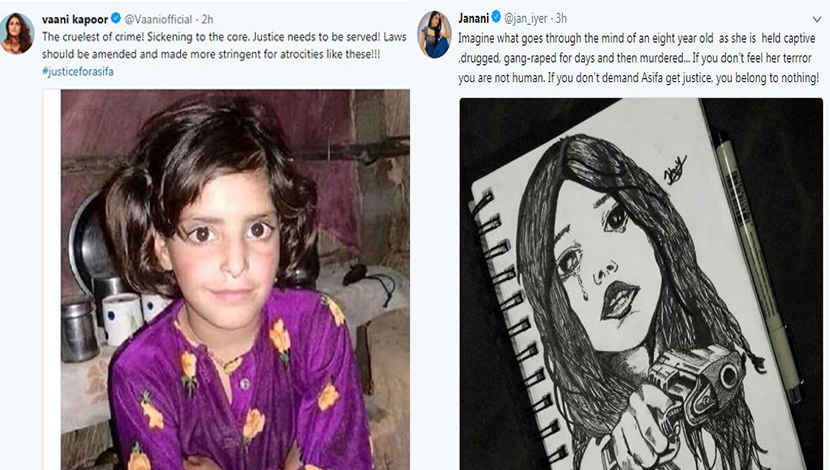830x470 pixels.
Task: Click the vaani kapoor display name
Action: coord(75,20)
